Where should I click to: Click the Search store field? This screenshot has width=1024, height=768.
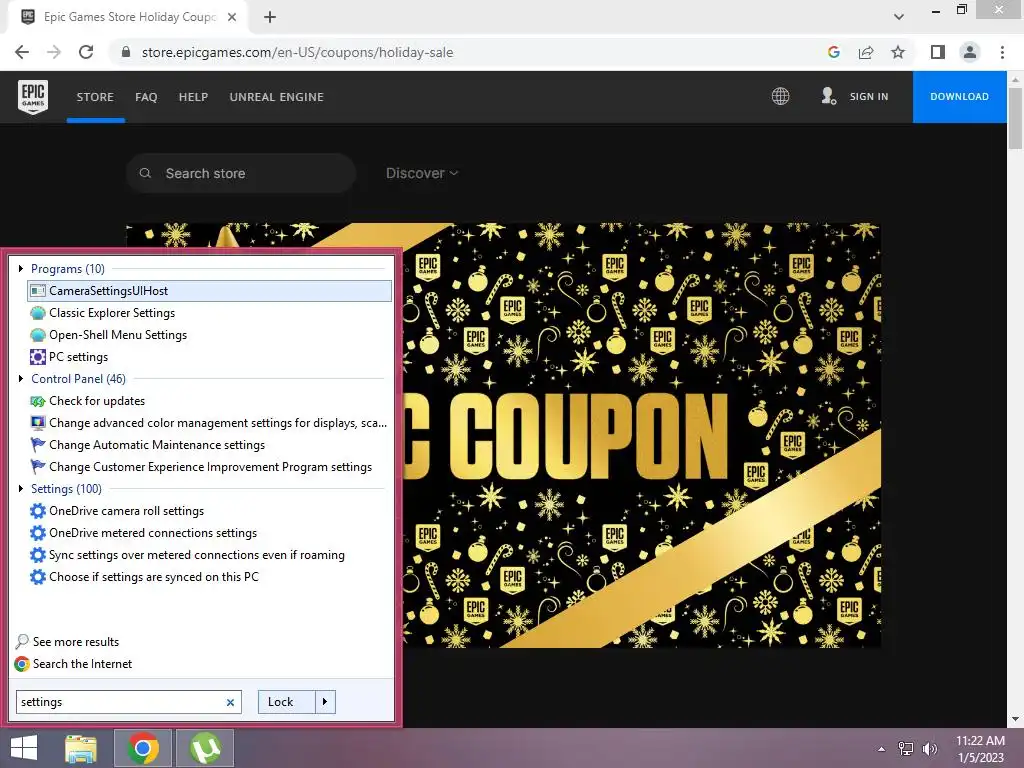241,173
